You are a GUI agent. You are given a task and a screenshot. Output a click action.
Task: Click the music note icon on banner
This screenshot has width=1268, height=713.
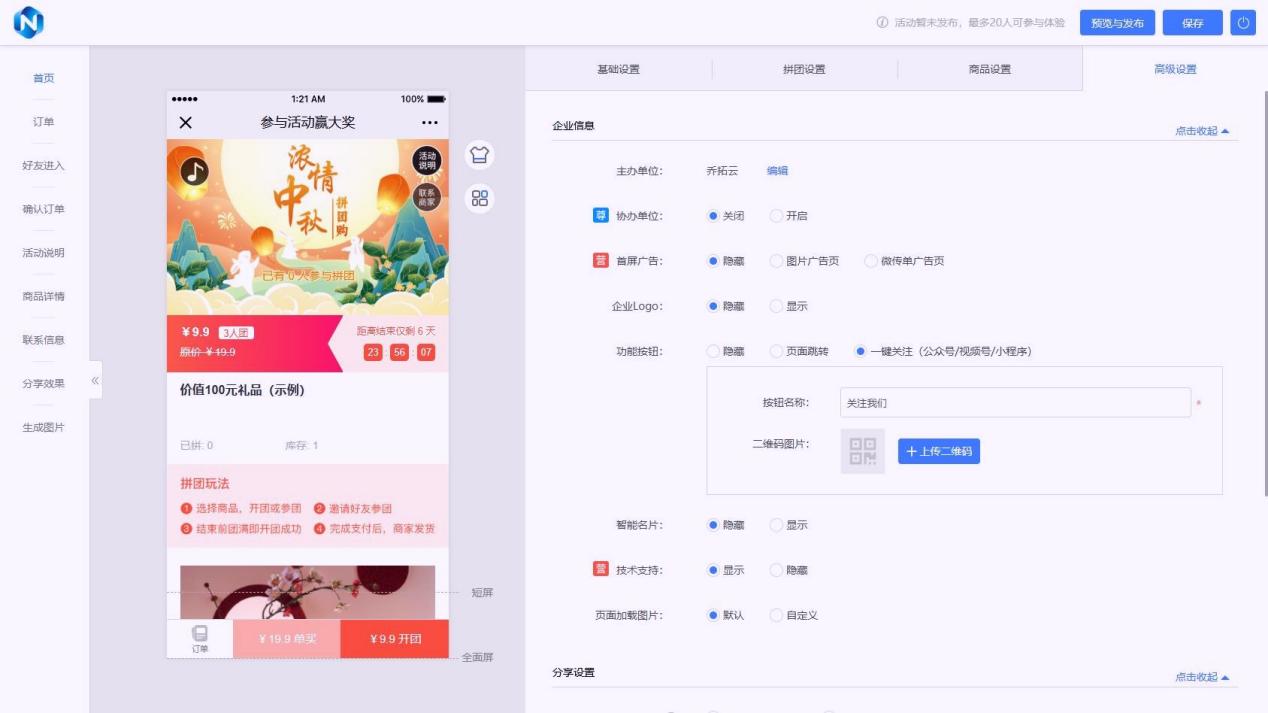pyautogui.click(x=195, y=171)
